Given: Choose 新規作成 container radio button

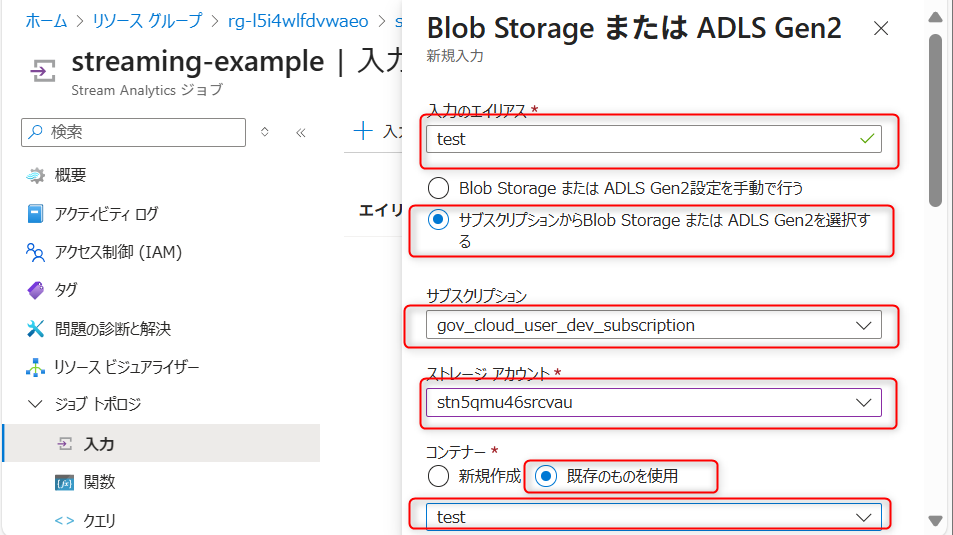Looking at the screenshot, I should [438, 476].
